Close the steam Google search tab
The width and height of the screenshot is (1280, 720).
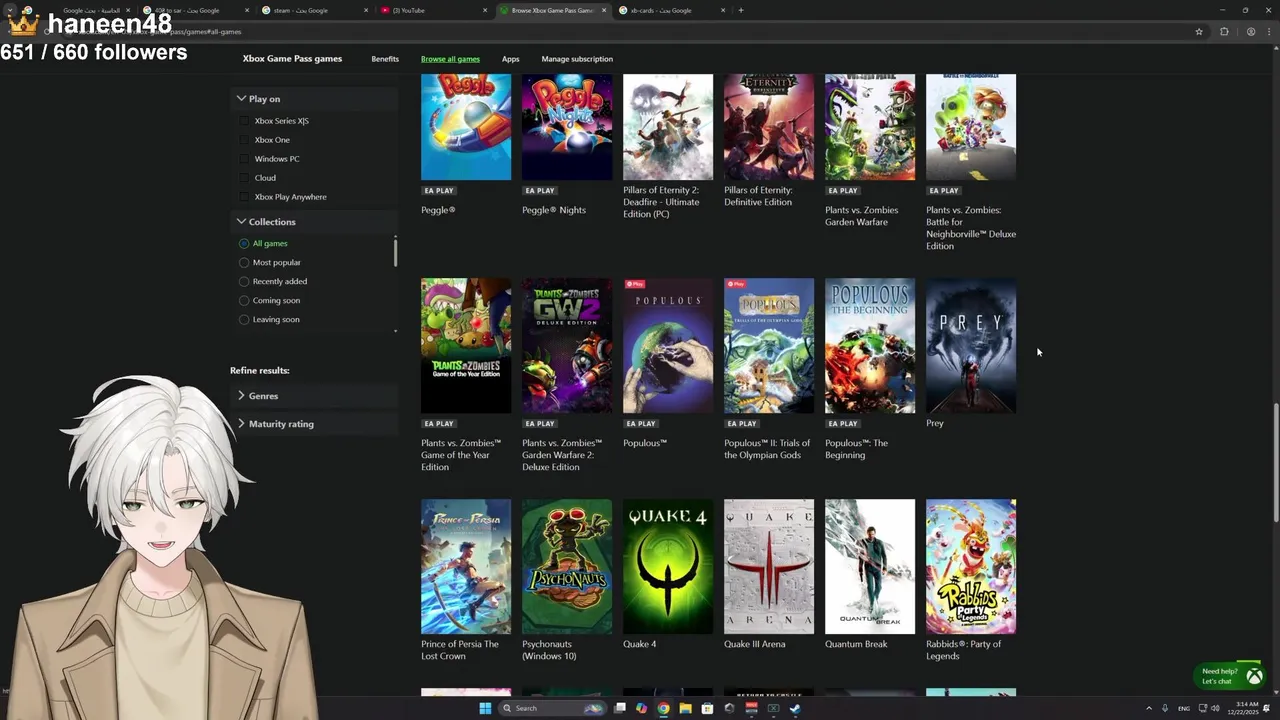tap(364, 10)
